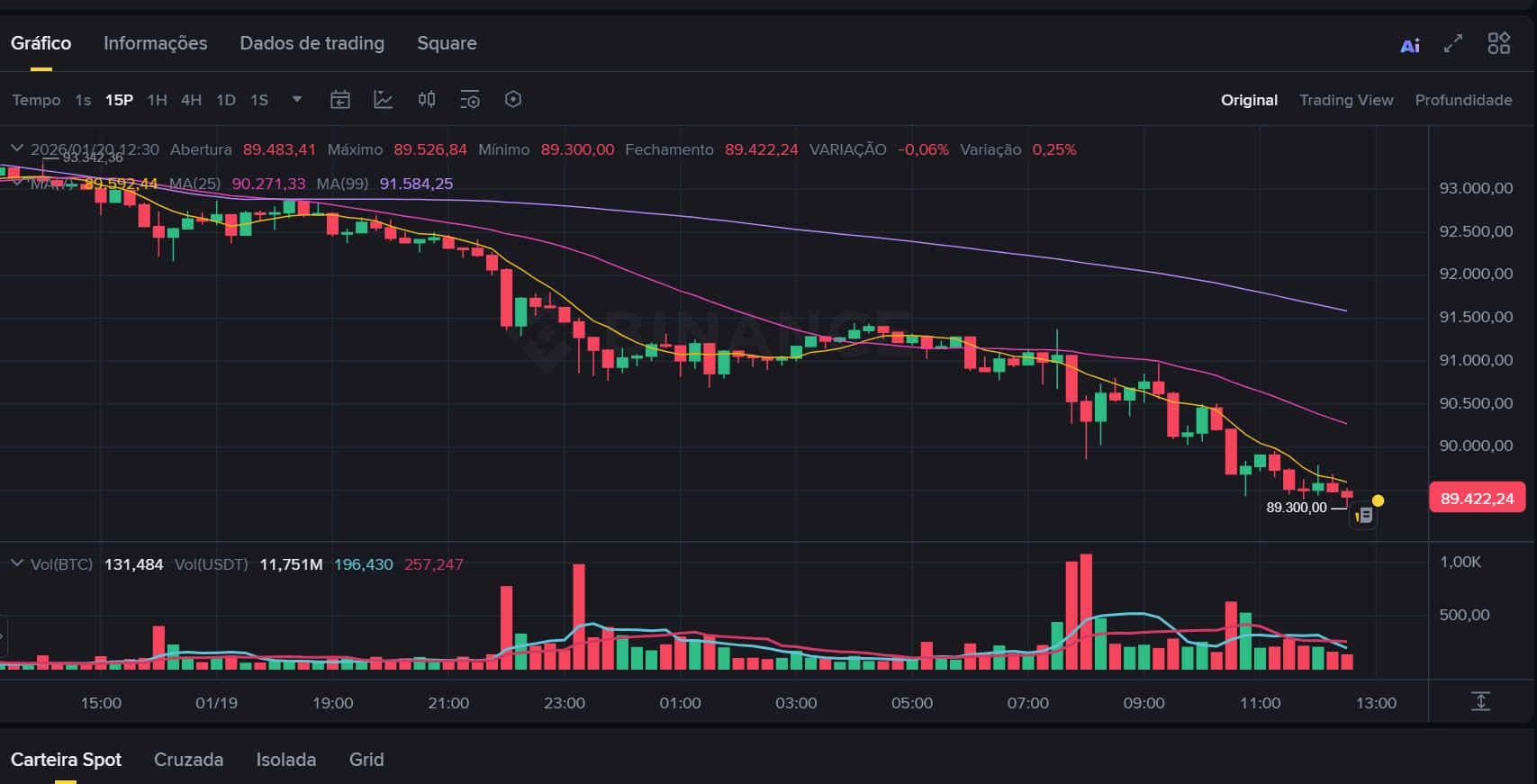Switch chart mode to Trading View

click(x=1346, y=100)
